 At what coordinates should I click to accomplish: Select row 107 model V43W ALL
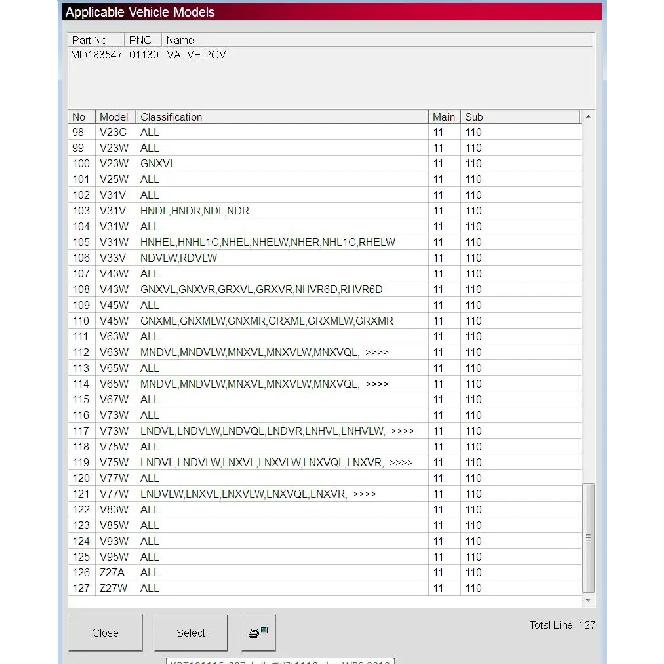pyautogui.click(x=325, y=274)
